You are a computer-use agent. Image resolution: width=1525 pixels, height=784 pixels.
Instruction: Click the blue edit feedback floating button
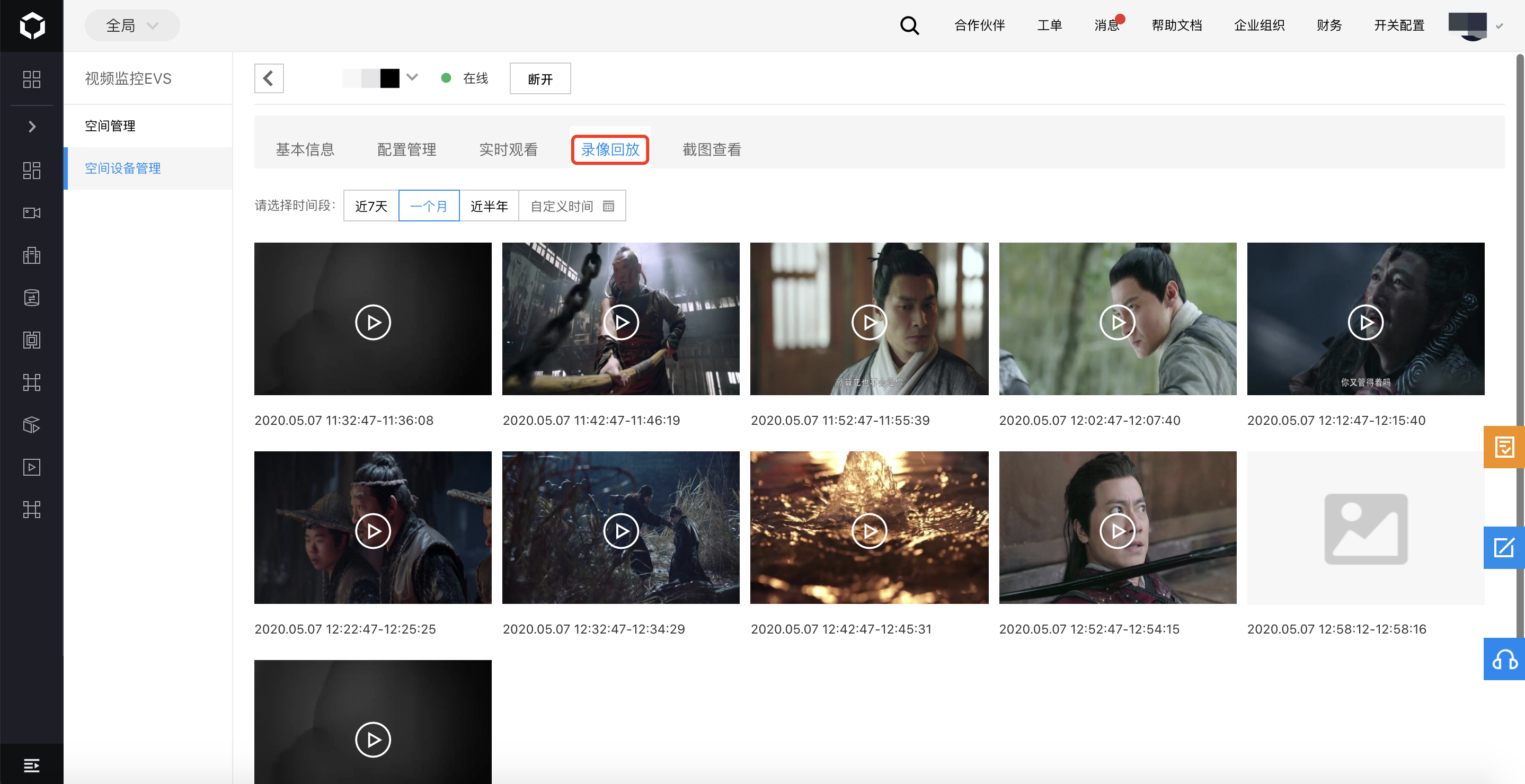[1504, 547]
